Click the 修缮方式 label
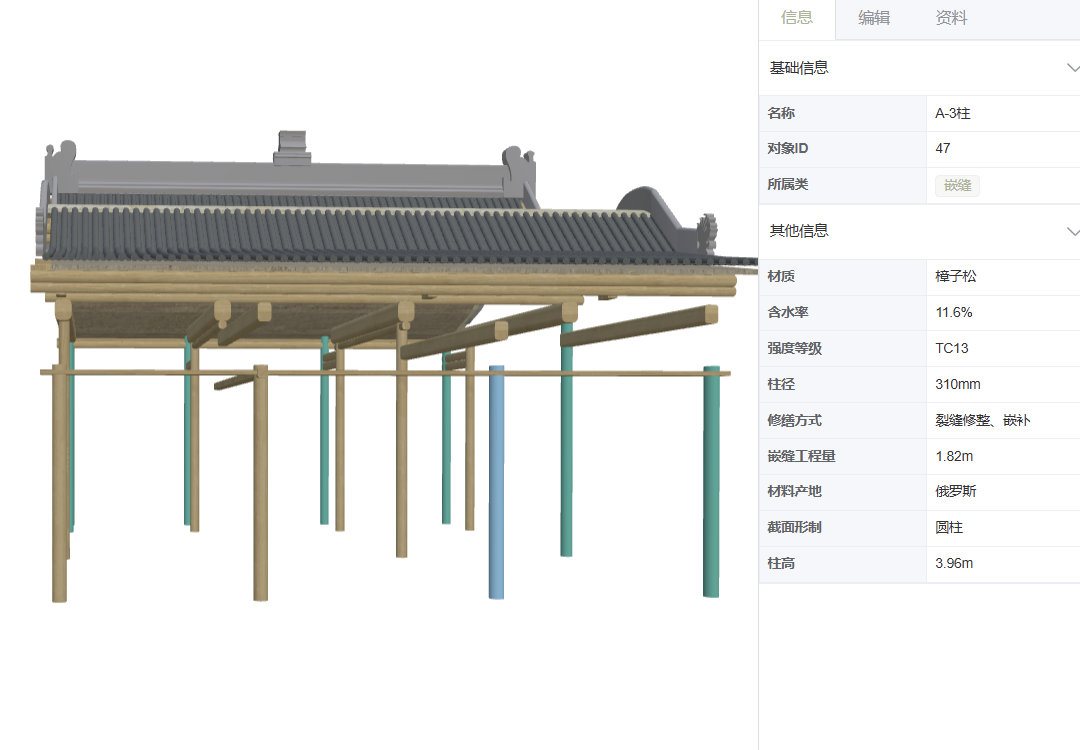 pyautogui.click(x=794, y=420)
